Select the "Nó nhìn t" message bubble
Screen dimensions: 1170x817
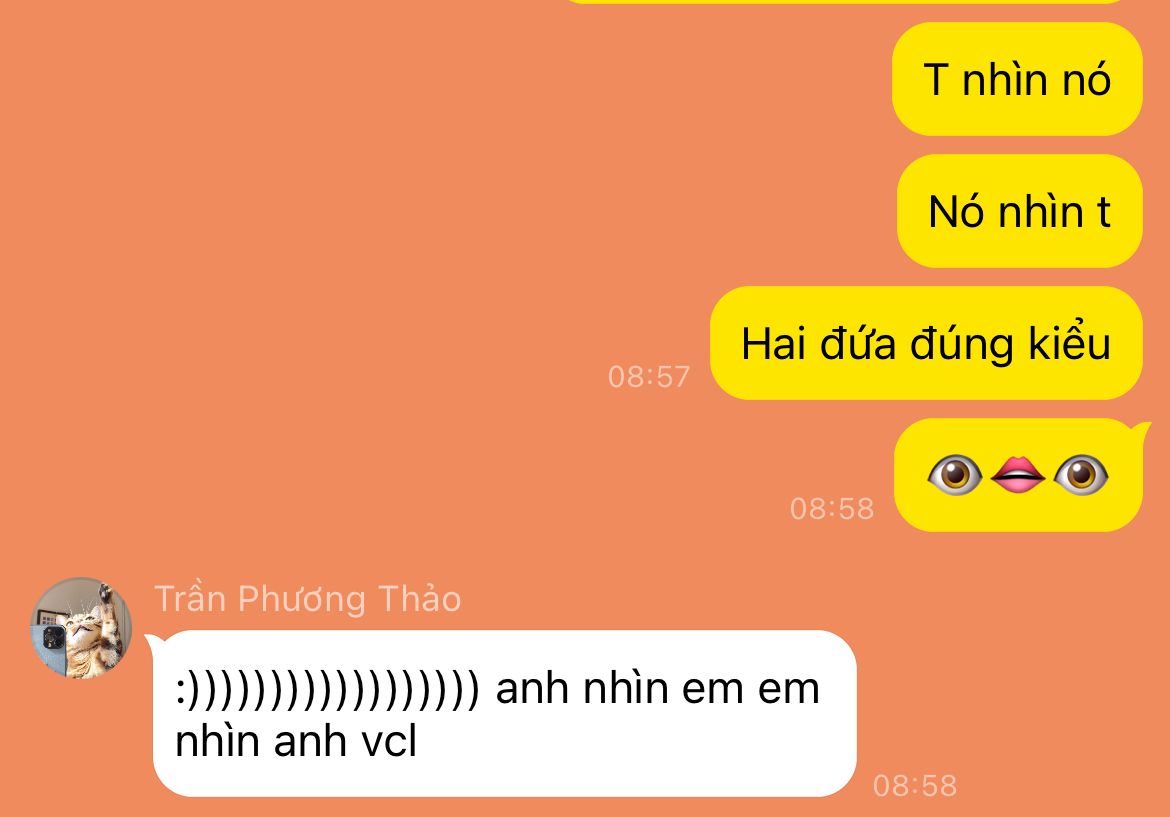coord(1019,211)
